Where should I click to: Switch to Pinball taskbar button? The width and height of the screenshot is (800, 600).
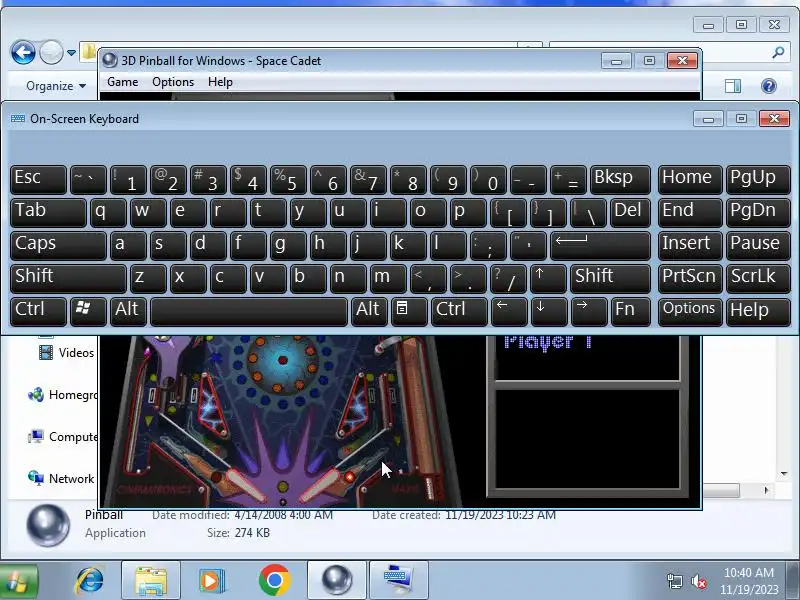337,581
